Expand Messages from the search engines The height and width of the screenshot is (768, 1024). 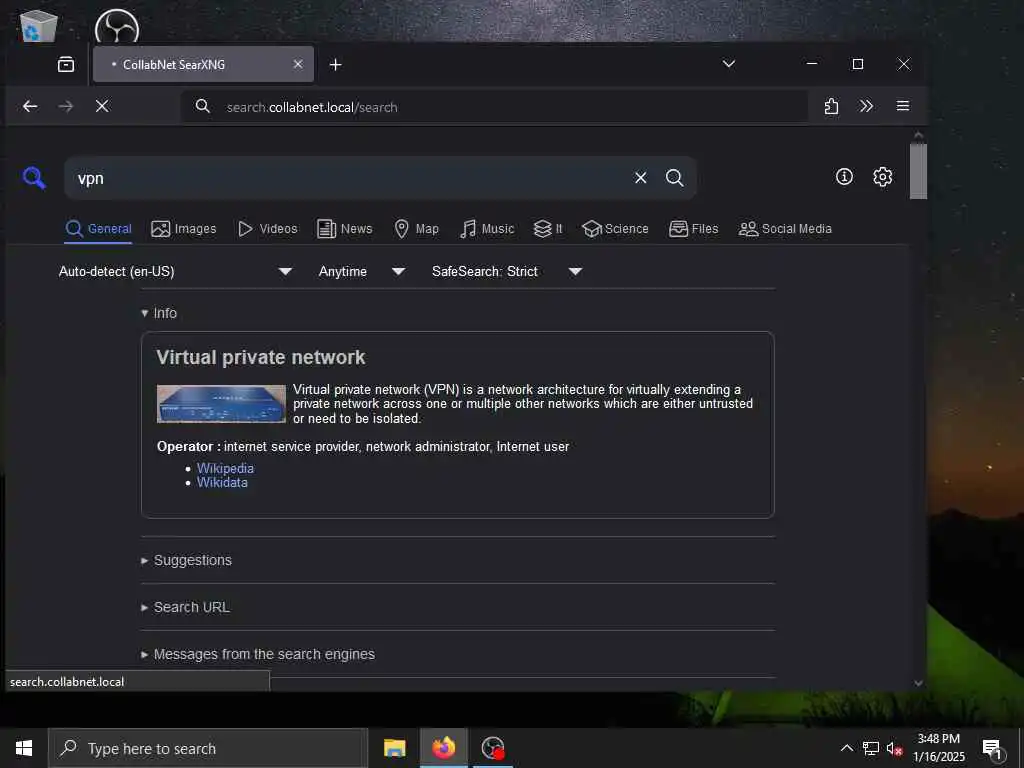(258, 654)
